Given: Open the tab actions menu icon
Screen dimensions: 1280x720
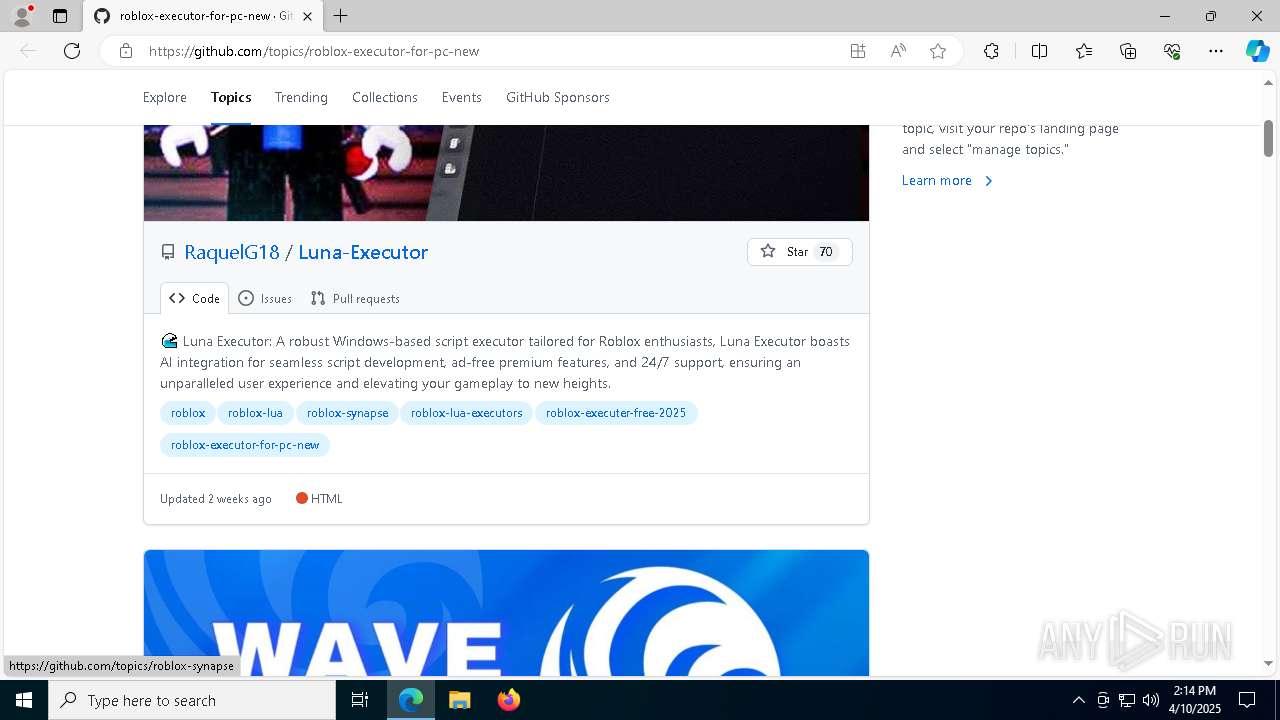Looking at the screenshot, I should [60, 16].
